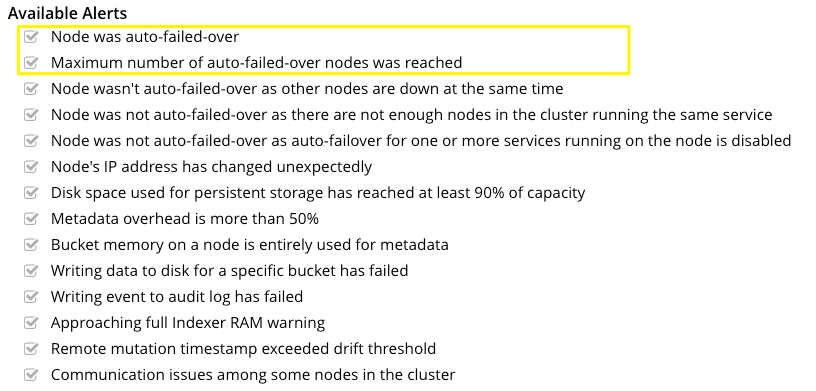Toggle the "Node was auto-failed-over" checkbox
816x391 pixels.
[31, 37]
